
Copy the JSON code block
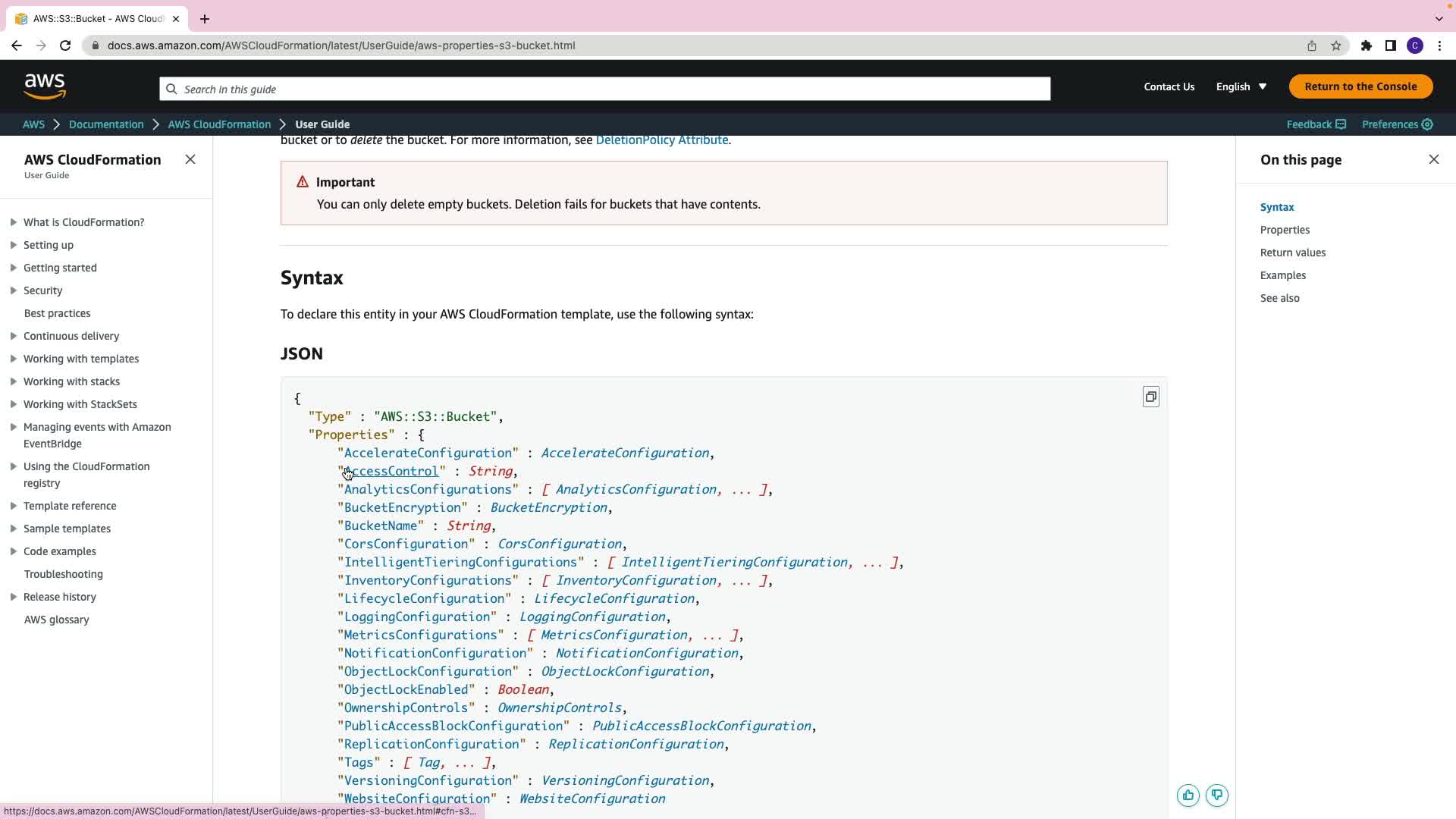click(1150, 397)
